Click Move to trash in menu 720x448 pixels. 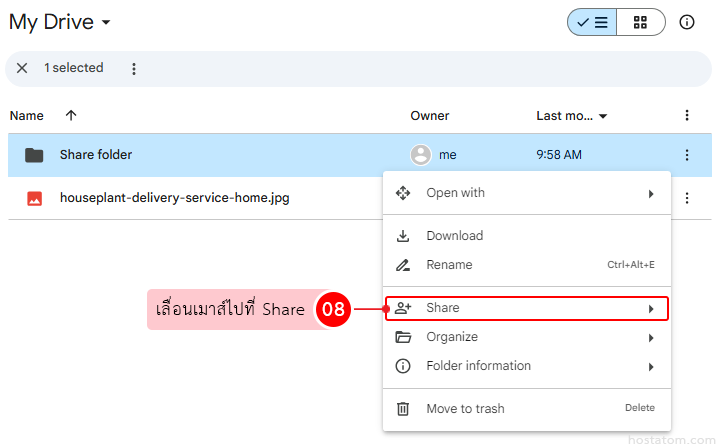tap(465, 408)
